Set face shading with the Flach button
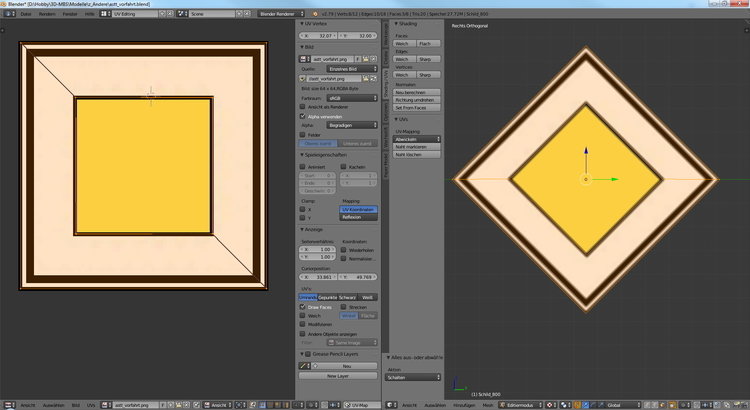This screenshot has height=410, width=750. pyautogui.click(x=424, y=44)
